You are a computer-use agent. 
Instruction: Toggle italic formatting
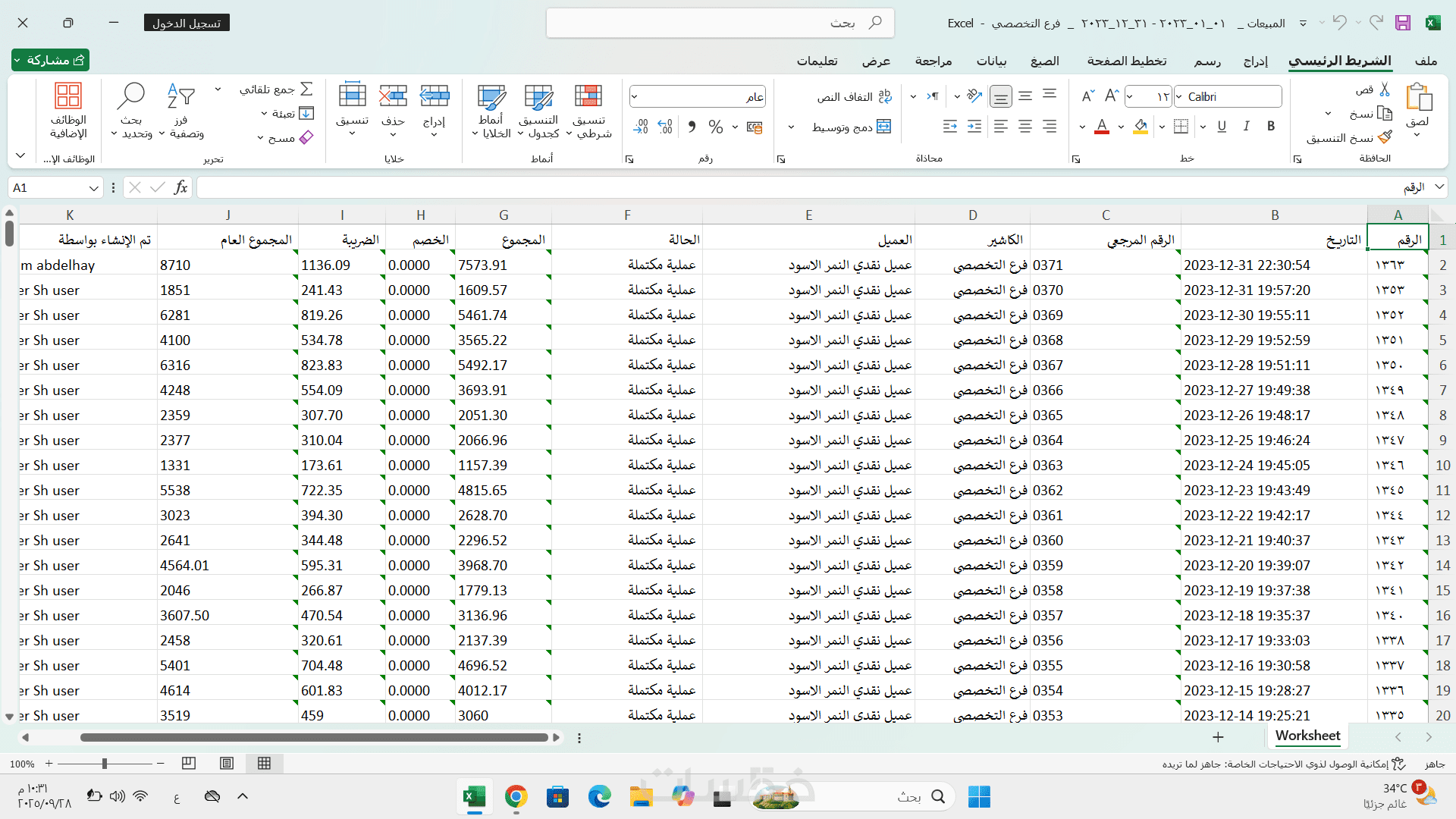[x=1246, y=127]
